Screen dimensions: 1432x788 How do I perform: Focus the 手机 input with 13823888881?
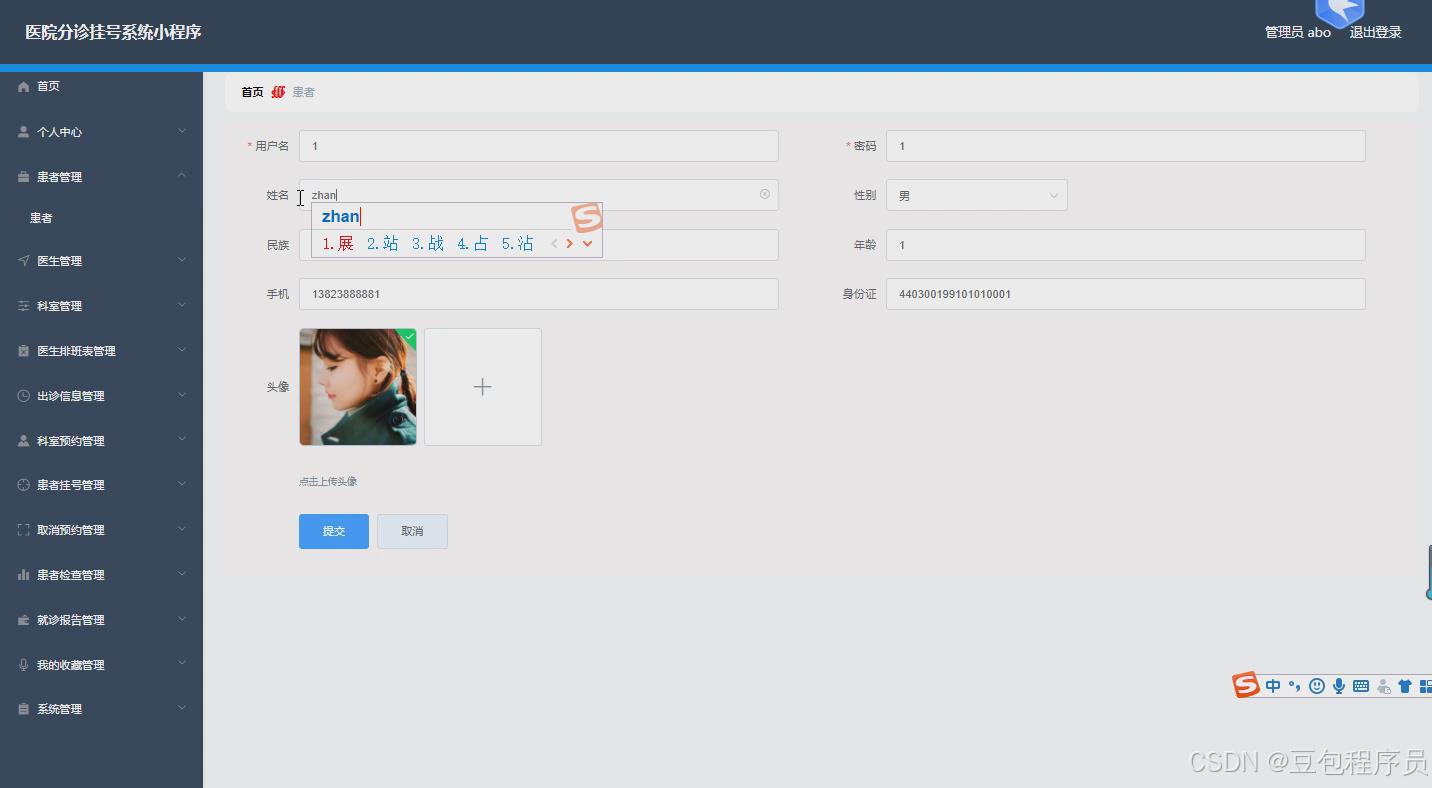point(538,294)
